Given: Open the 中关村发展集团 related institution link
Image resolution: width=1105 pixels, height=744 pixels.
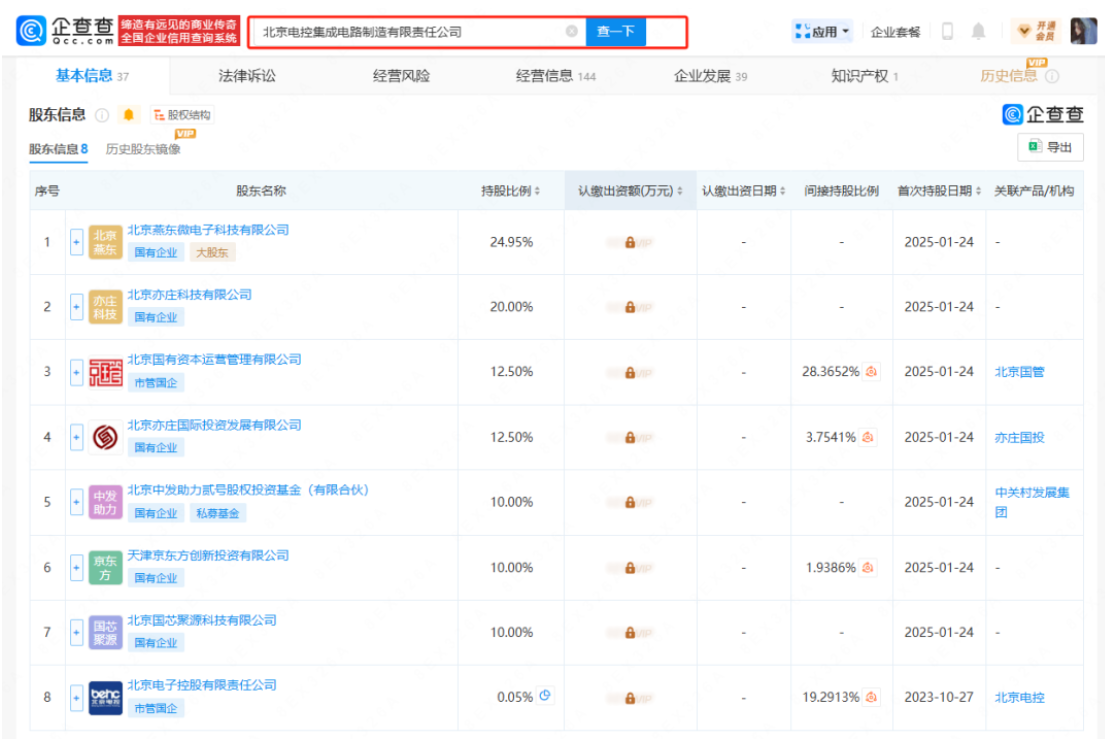Looking at the screenshot, I should pos(1032,502).
